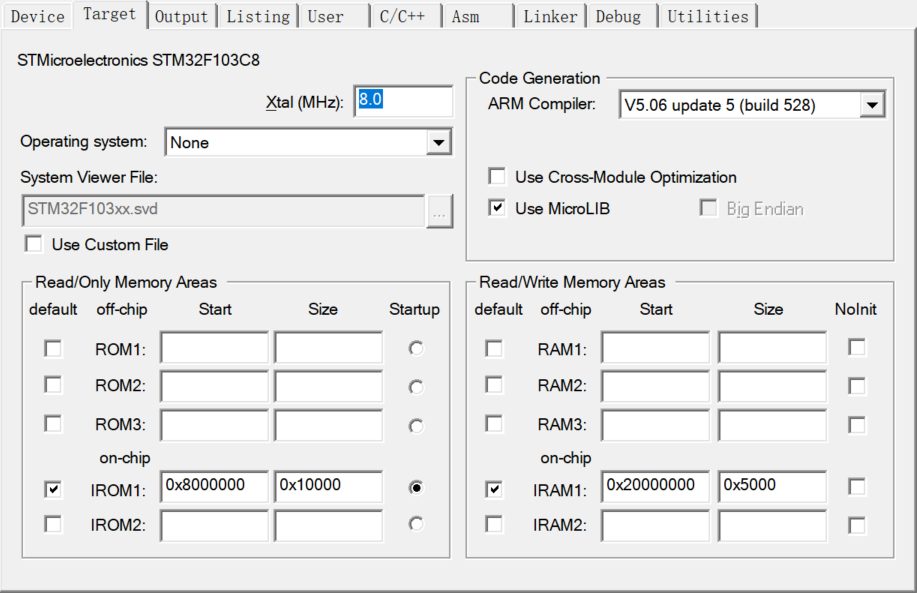The height and width of the screenshot is (593, 917).
Task: Select IROM2 Startup radio button
Action: click(x=416, y=524)
